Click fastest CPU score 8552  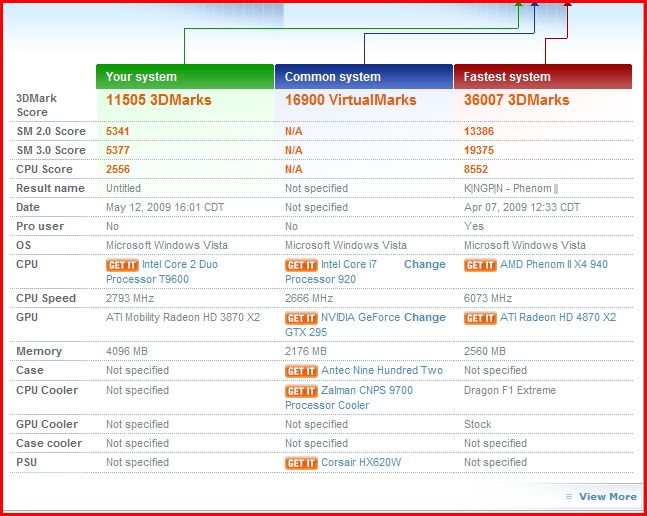[476, 169]
